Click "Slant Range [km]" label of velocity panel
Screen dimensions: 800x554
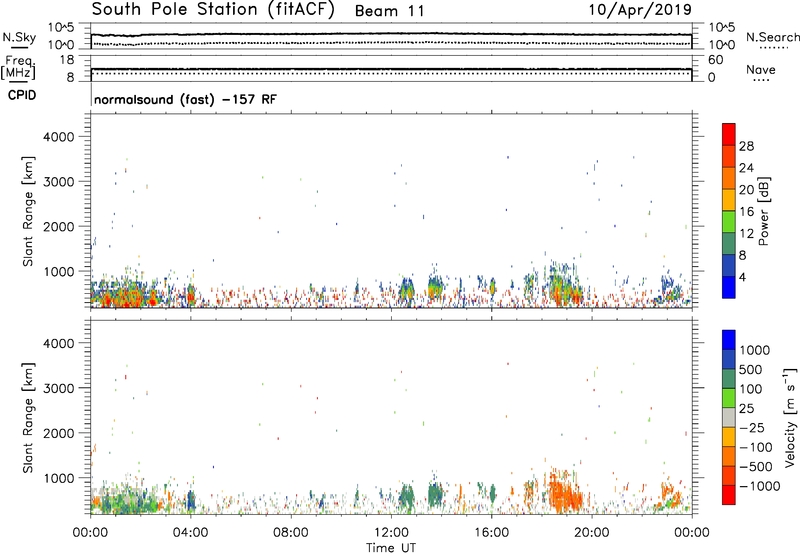click(28, 418)
